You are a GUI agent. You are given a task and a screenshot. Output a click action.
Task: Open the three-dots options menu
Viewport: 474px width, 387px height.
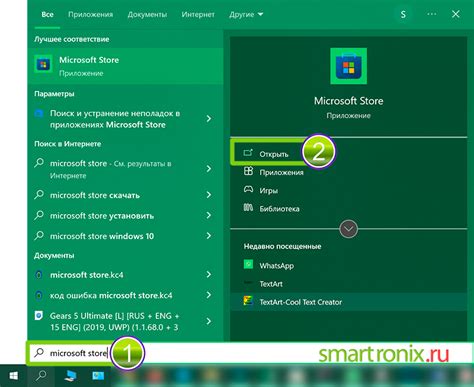pos(431,14)
